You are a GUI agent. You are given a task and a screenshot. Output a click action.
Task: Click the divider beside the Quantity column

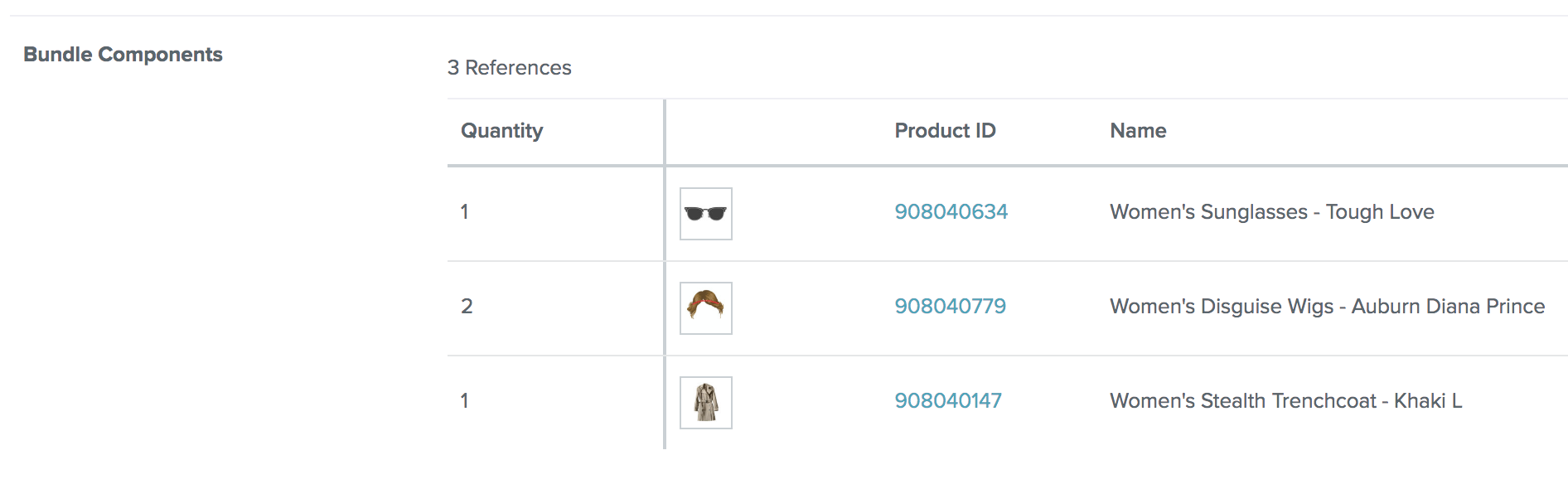665,274
